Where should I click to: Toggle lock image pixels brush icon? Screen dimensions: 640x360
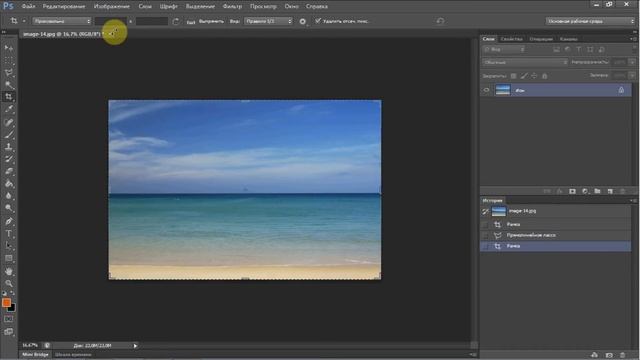tap(524, 76)
